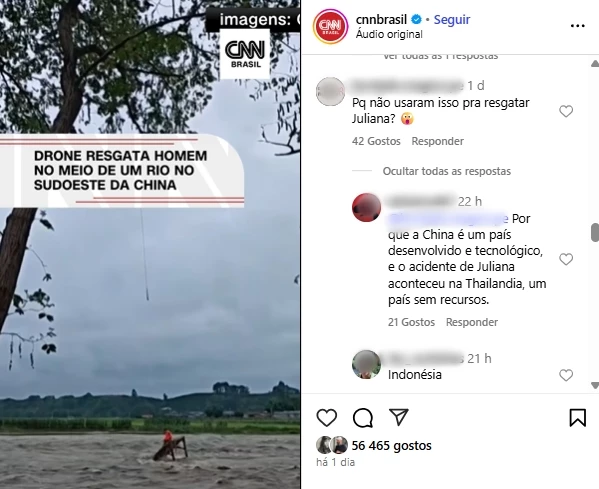Open the Áudio original link

pyautogui.click(x=389, y=34)
